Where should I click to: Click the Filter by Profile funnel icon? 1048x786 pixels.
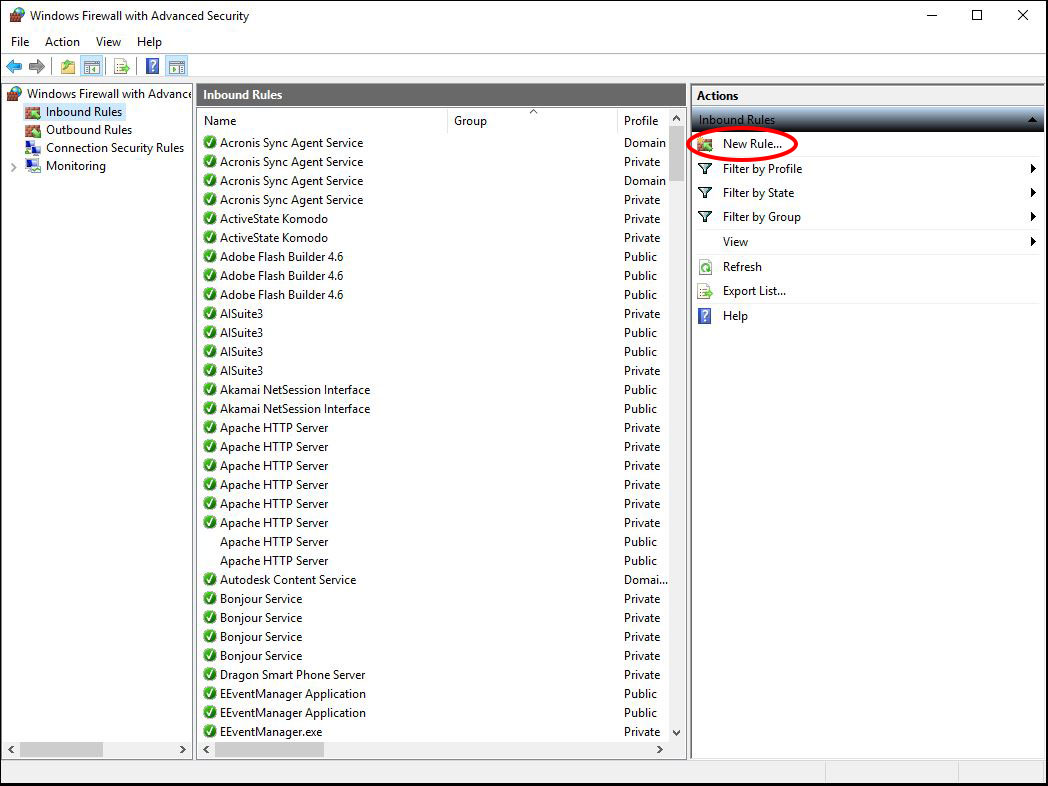pos(705,168)
